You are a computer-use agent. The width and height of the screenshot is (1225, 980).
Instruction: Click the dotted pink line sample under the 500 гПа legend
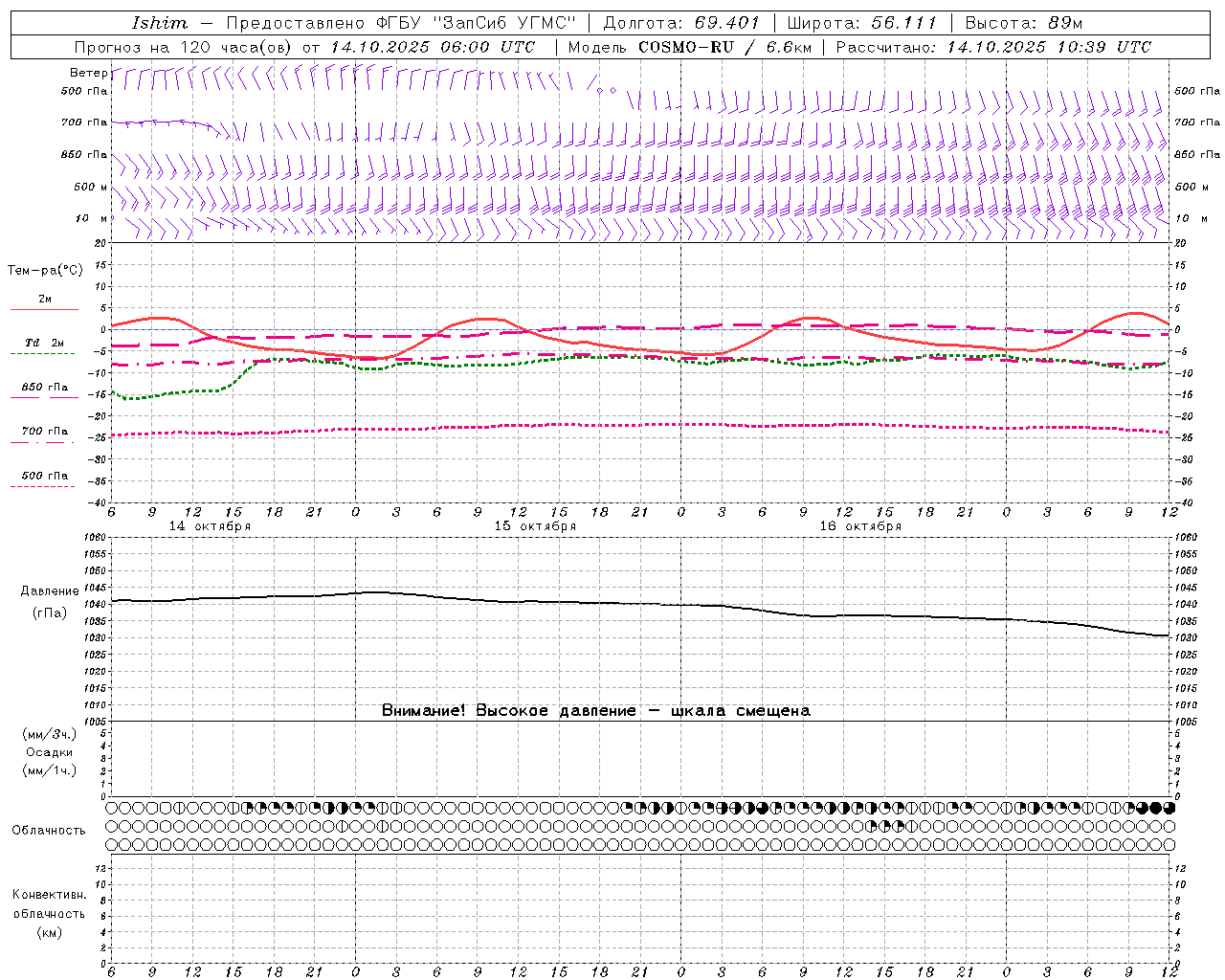(x=42, y=486)
